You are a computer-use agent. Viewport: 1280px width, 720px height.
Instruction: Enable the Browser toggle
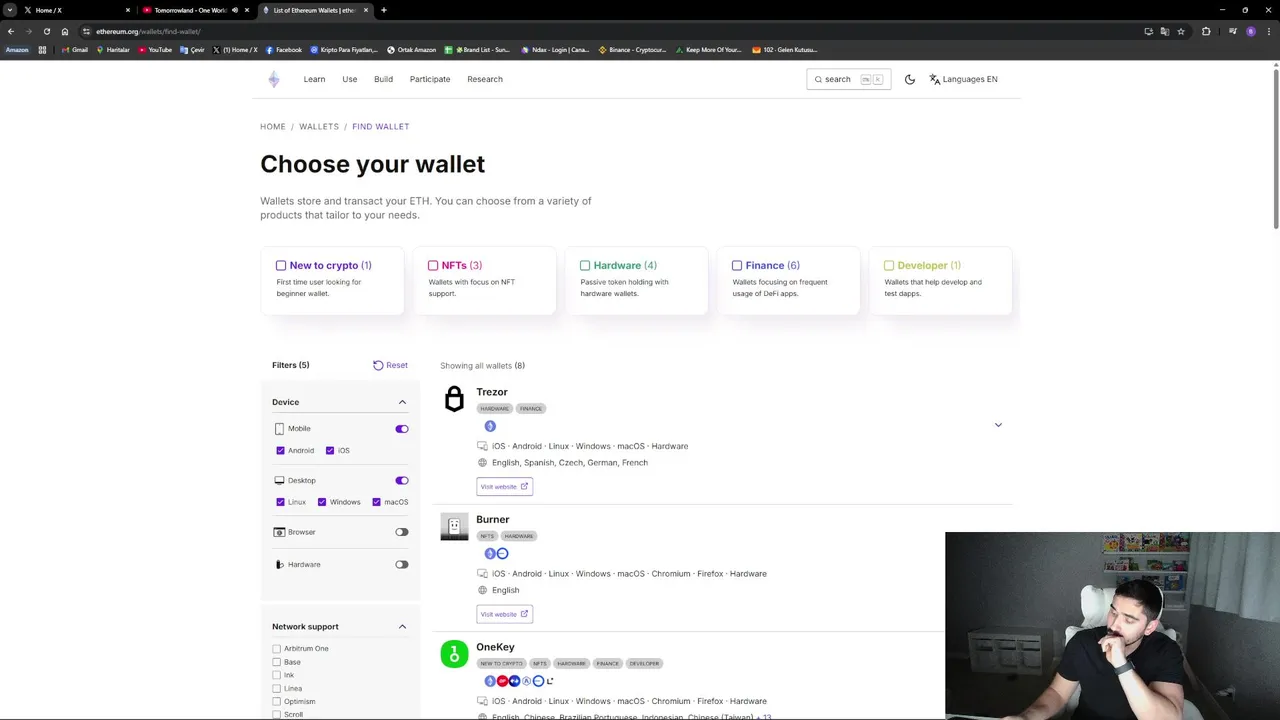click(402, 532)
